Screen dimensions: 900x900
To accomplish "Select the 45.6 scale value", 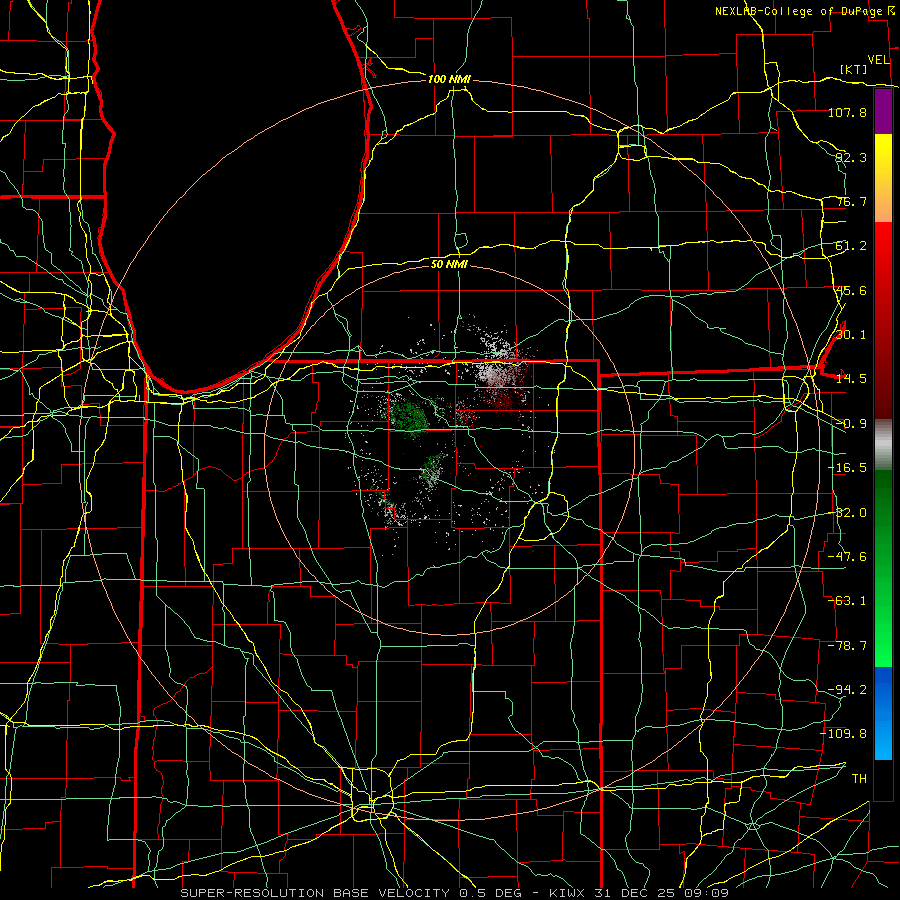I will pos(851,290).
